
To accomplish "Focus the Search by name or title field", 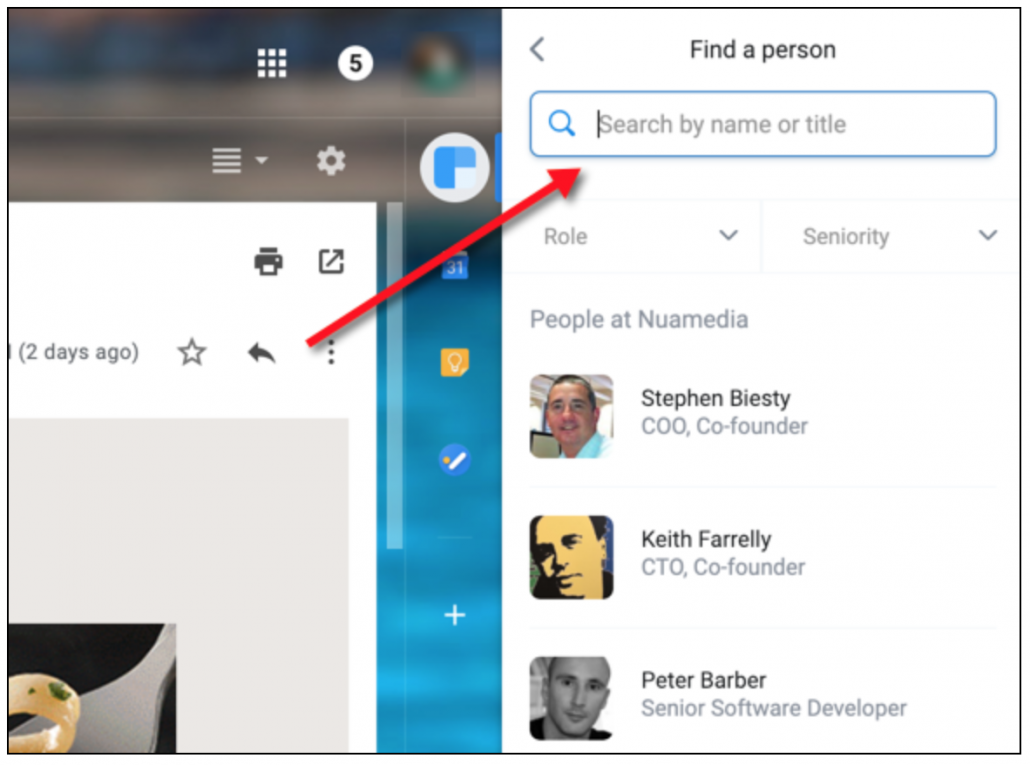I will [x=763, y=124].
